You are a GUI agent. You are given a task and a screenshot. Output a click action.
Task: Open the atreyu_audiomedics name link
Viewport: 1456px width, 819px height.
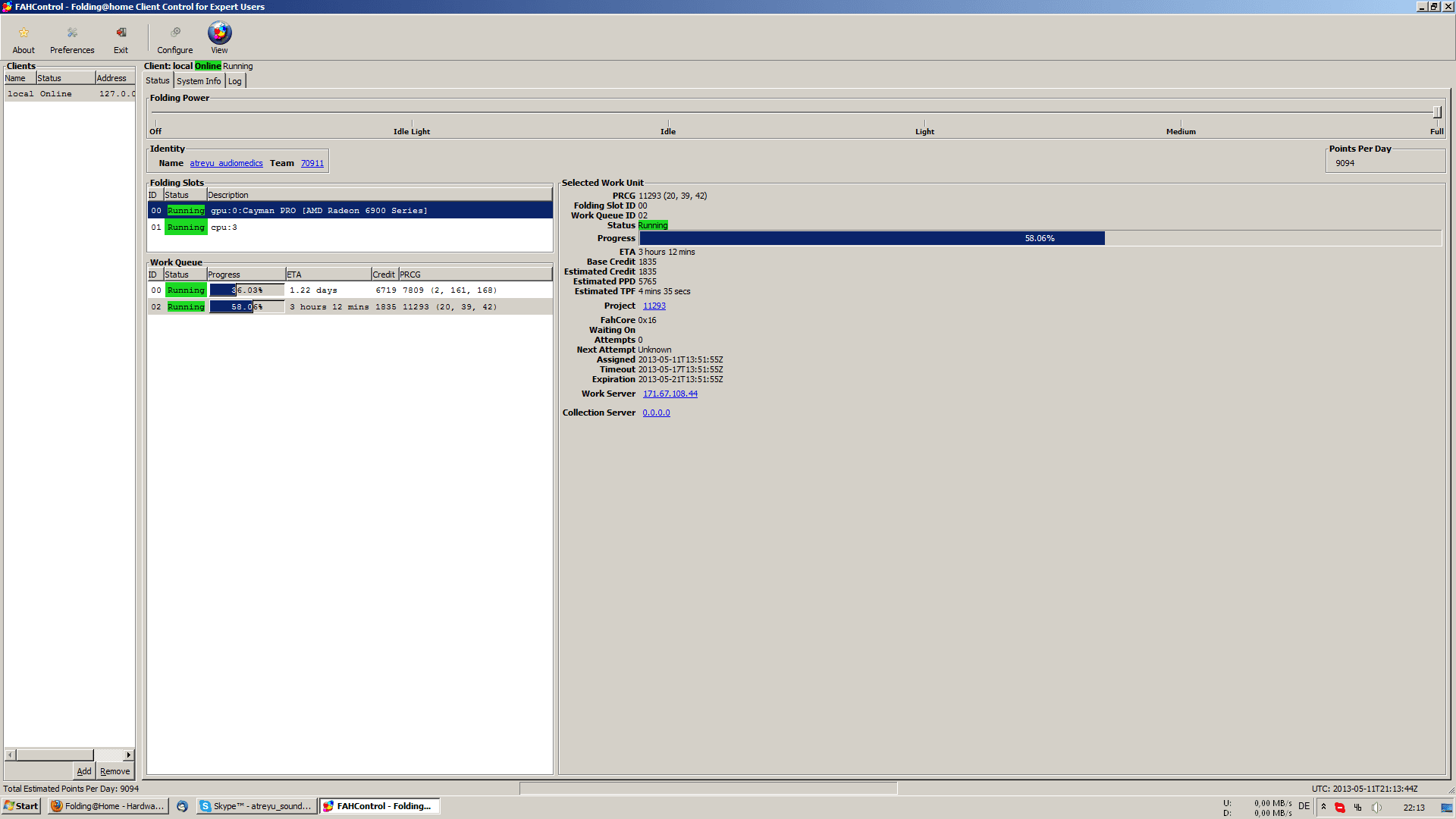(226, 163)
